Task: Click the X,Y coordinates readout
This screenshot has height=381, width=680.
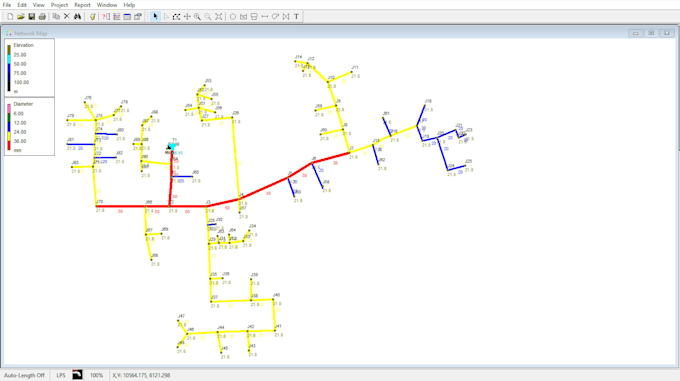Action: (x=141, y=375)
